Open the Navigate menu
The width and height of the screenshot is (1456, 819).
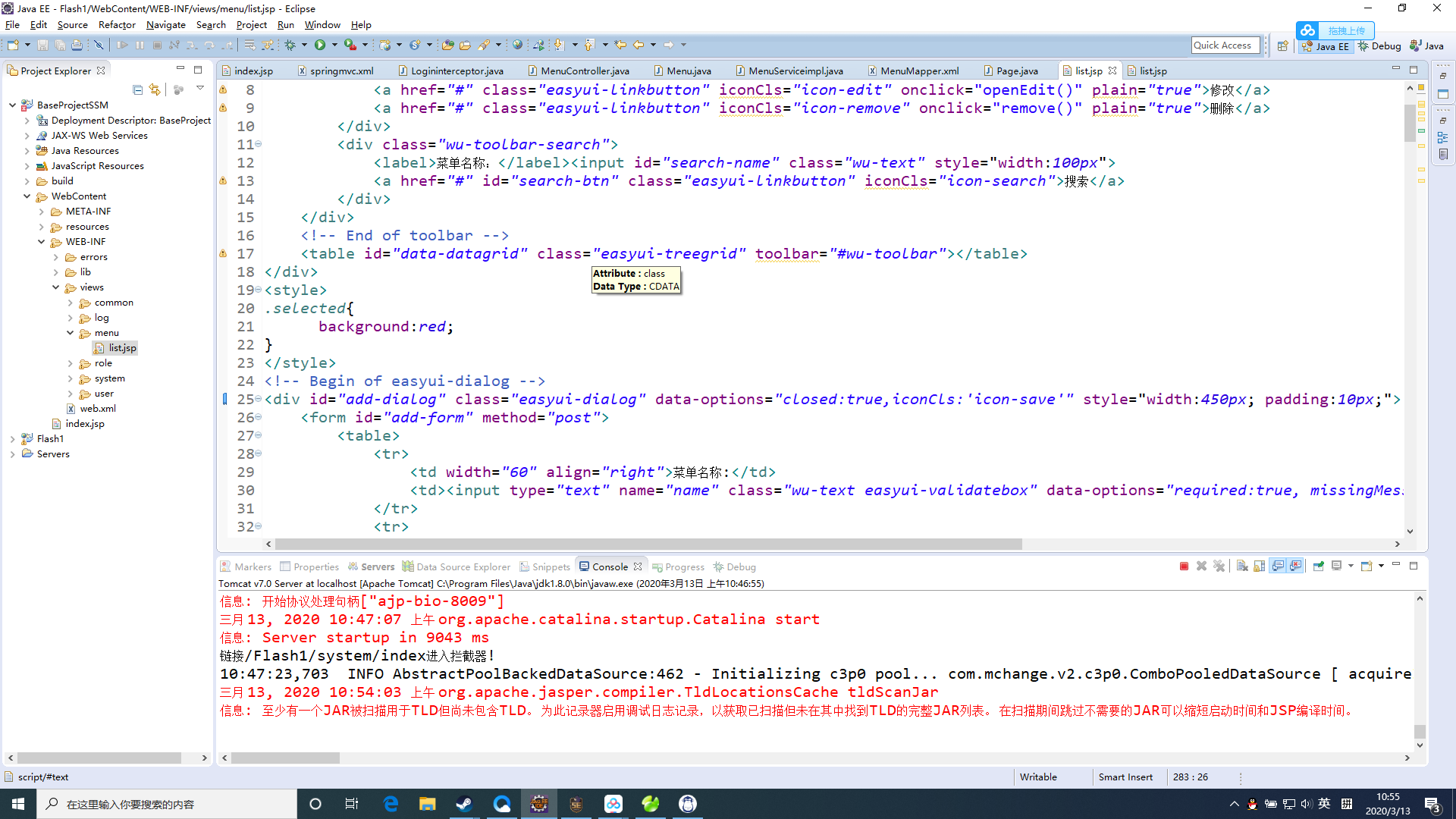[165, 25]
